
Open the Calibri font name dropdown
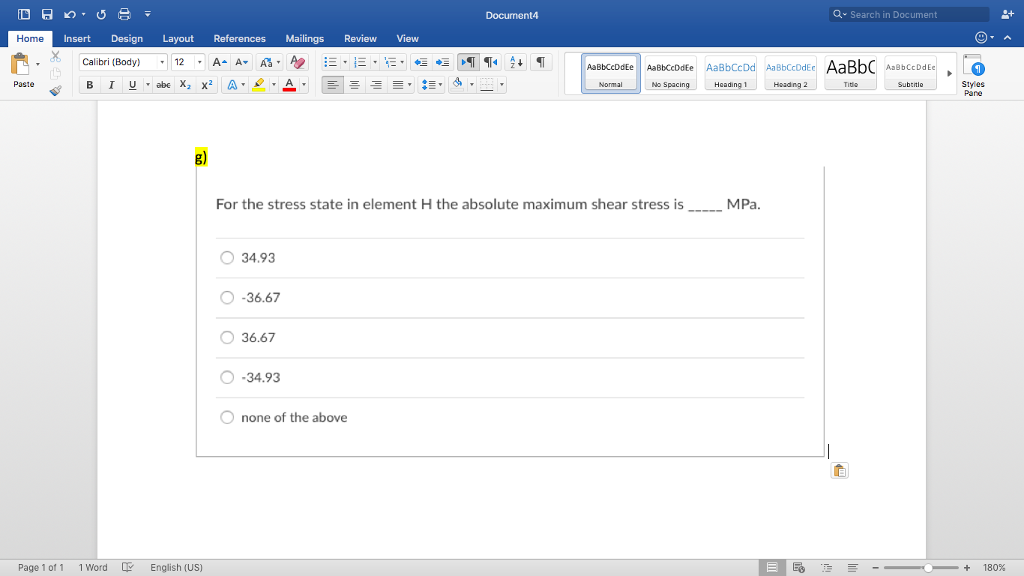162,62
